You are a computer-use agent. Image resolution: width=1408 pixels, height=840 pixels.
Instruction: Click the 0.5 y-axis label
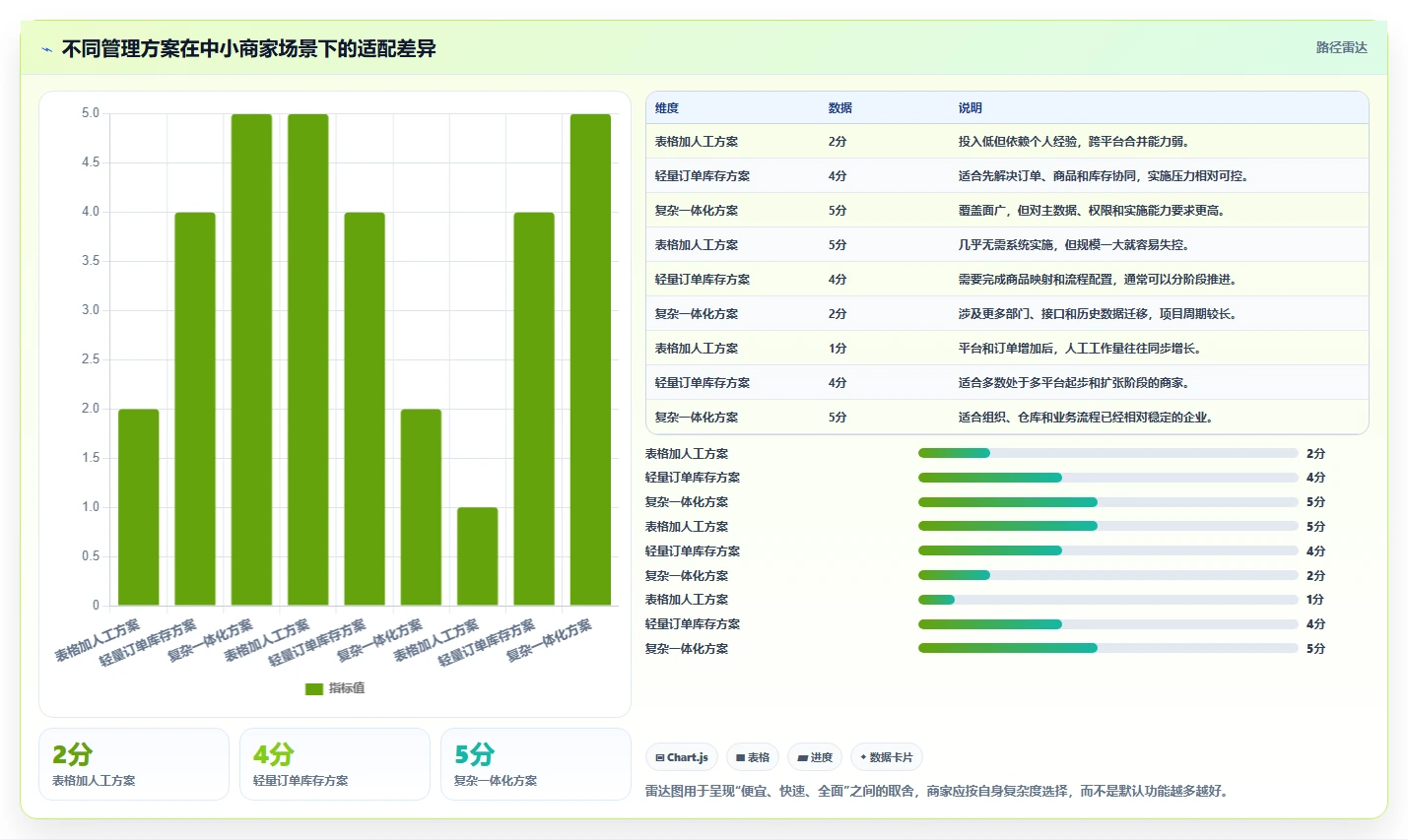(x=91, y=556)
